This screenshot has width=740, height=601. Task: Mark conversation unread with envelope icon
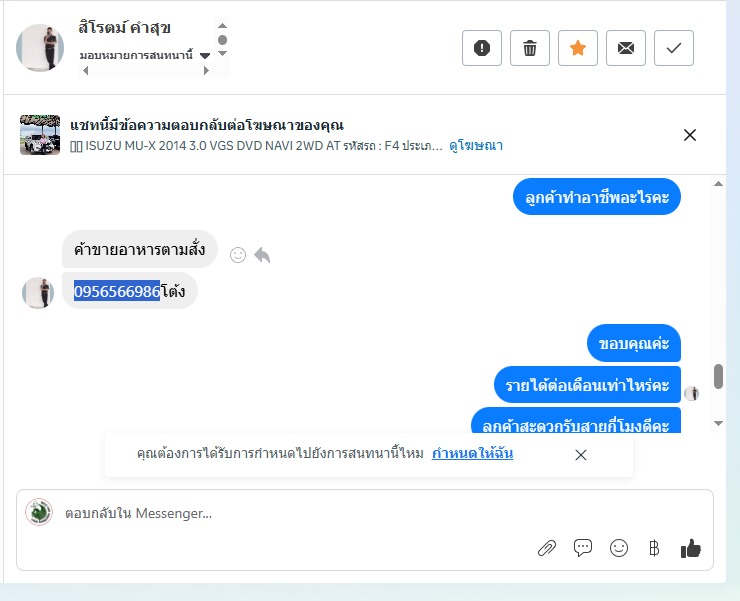pyautogui.click(x=626, y=48)
